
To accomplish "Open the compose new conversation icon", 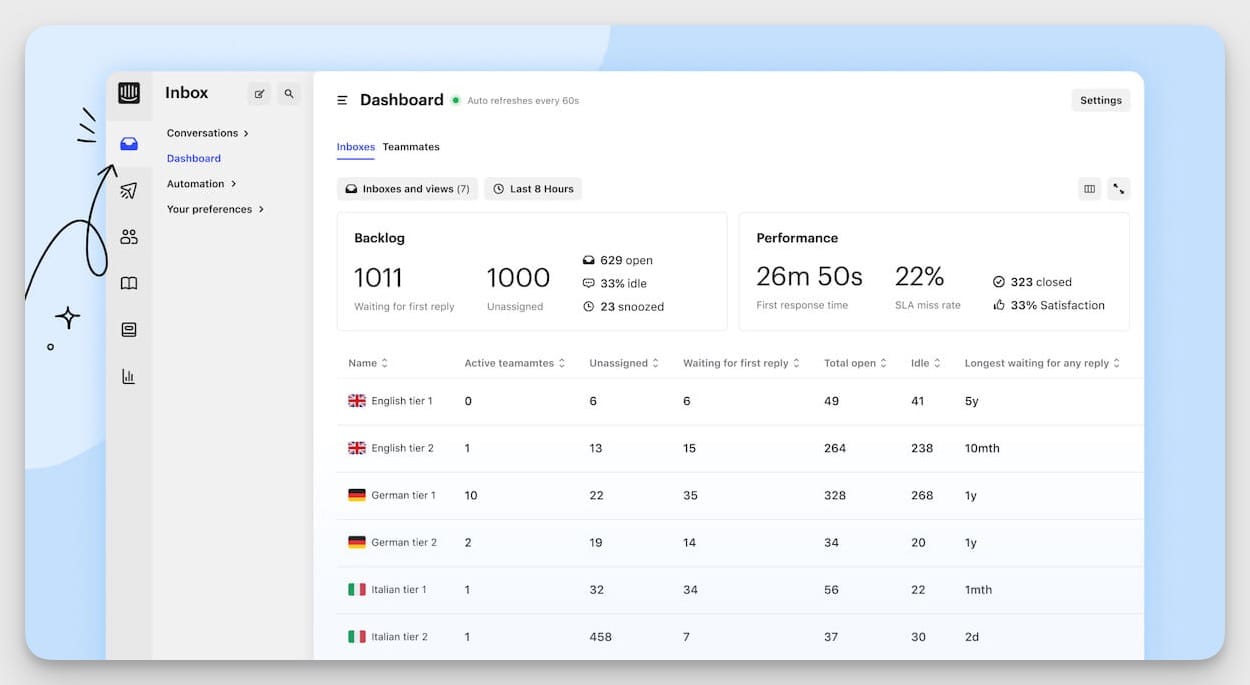I will point(259,93).
